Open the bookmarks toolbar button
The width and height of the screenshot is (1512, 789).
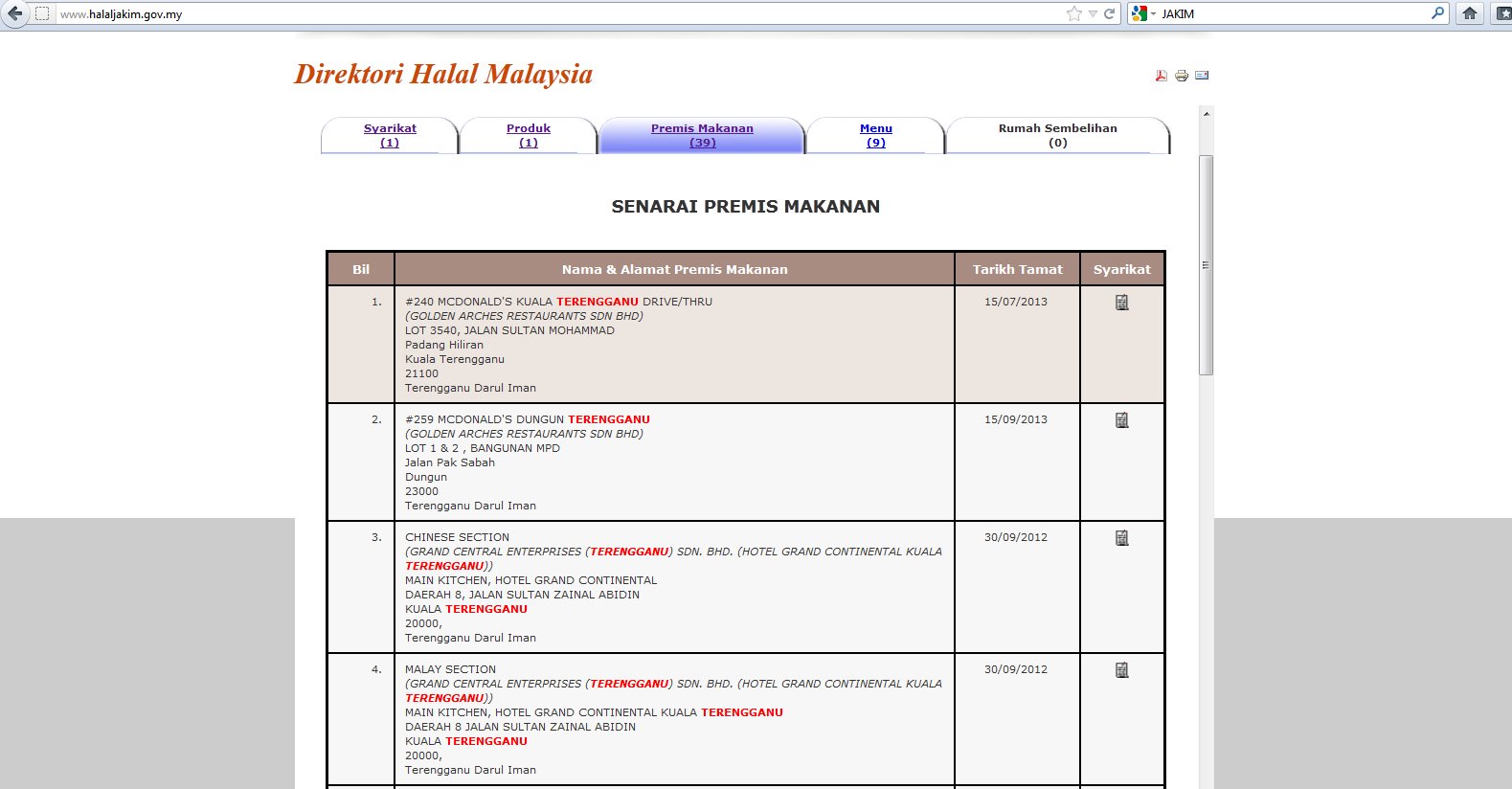coord(1503,13)
